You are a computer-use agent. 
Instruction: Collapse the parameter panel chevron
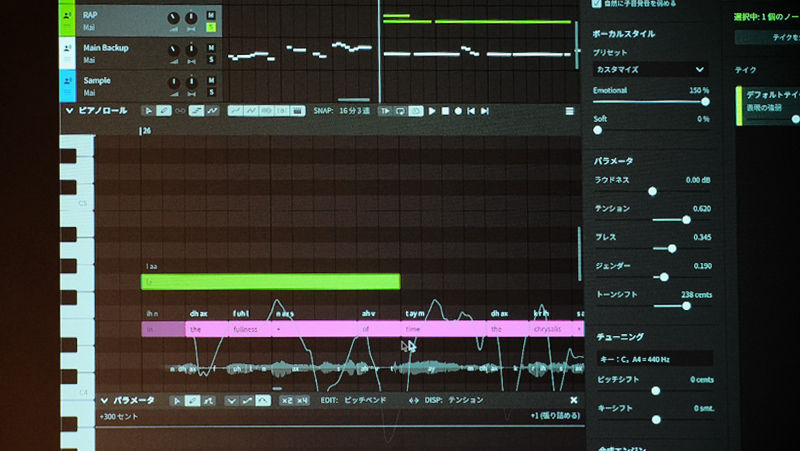(104, 400)
